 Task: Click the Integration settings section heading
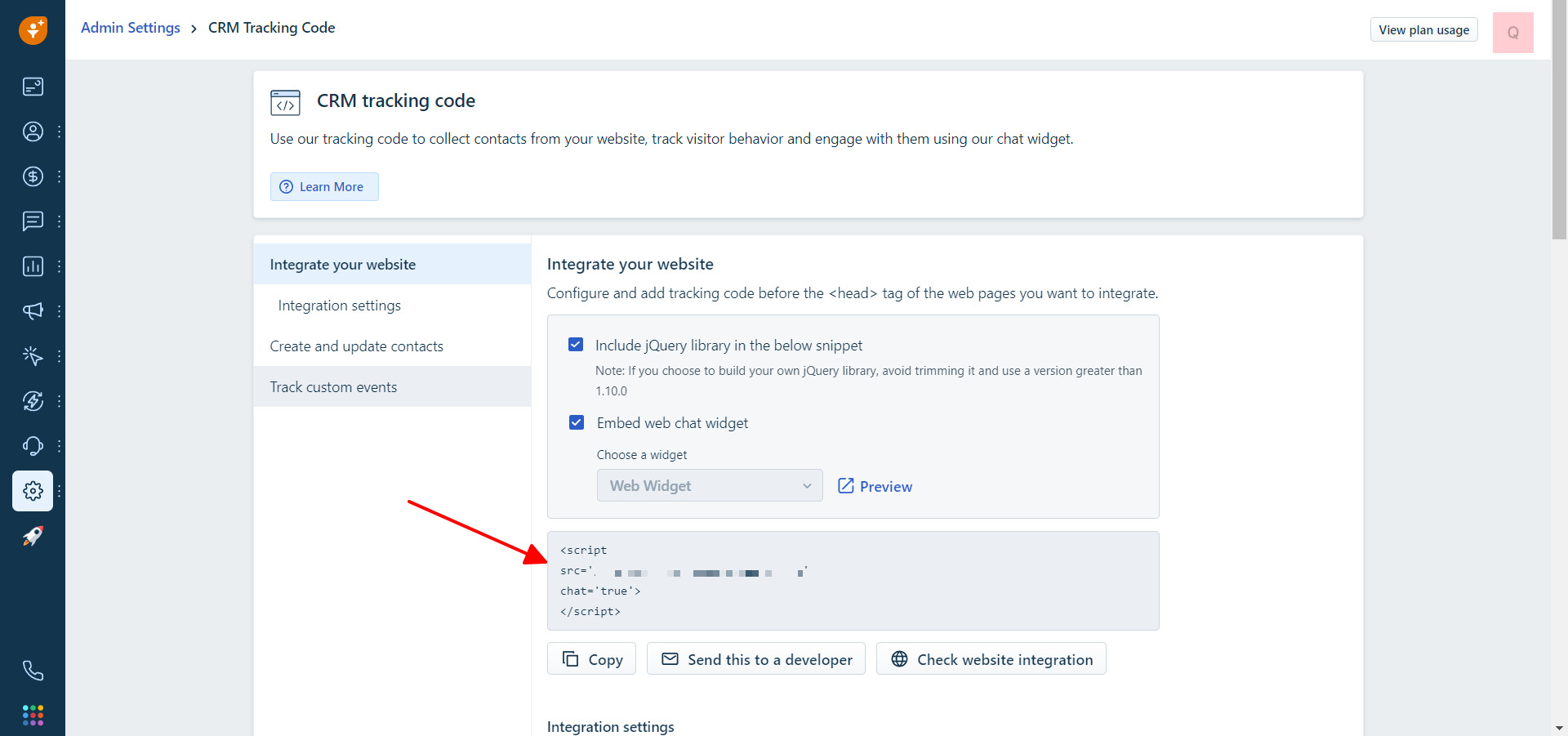(611, 726)
